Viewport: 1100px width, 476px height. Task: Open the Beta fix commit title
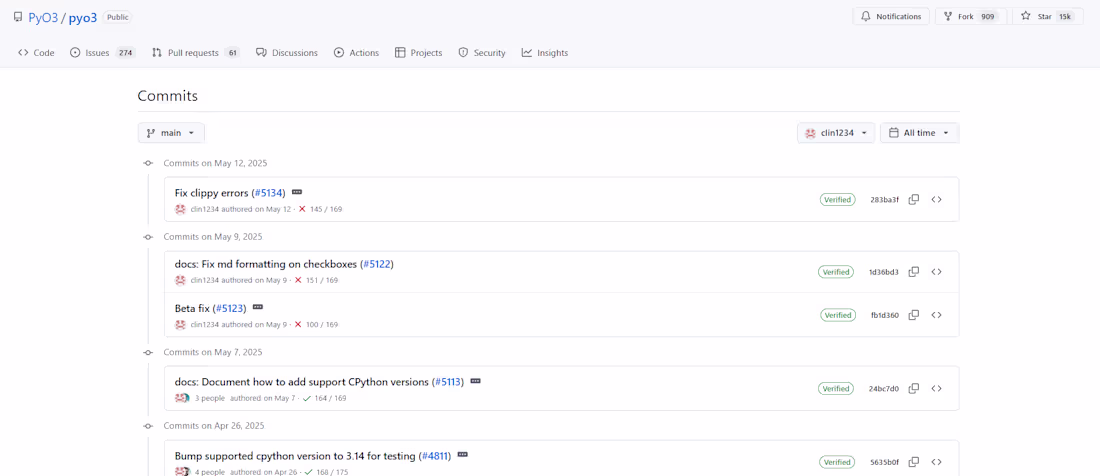192,308
